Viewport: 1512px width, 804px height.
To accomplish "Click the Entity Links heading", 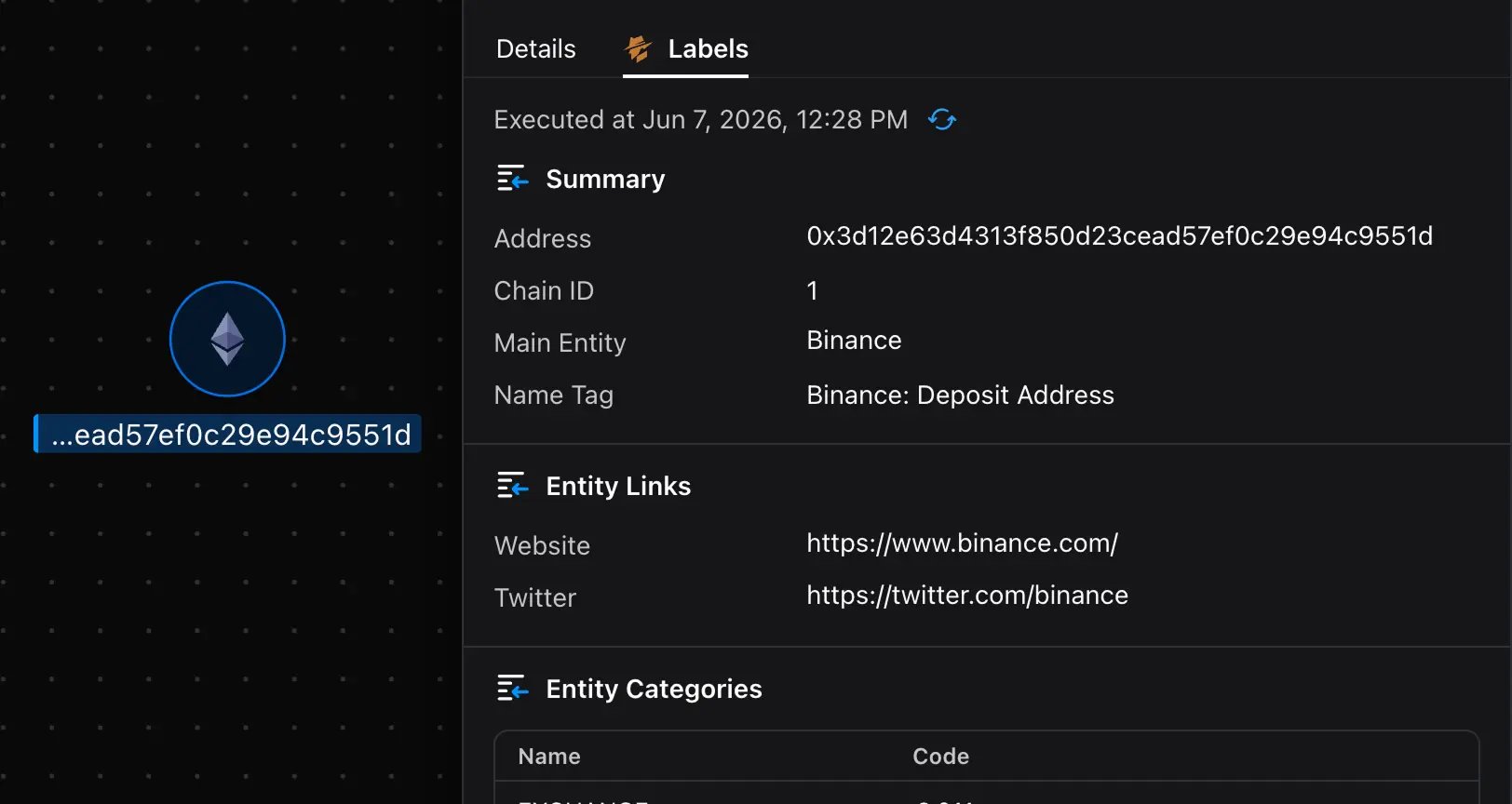I will coord(618,486).
